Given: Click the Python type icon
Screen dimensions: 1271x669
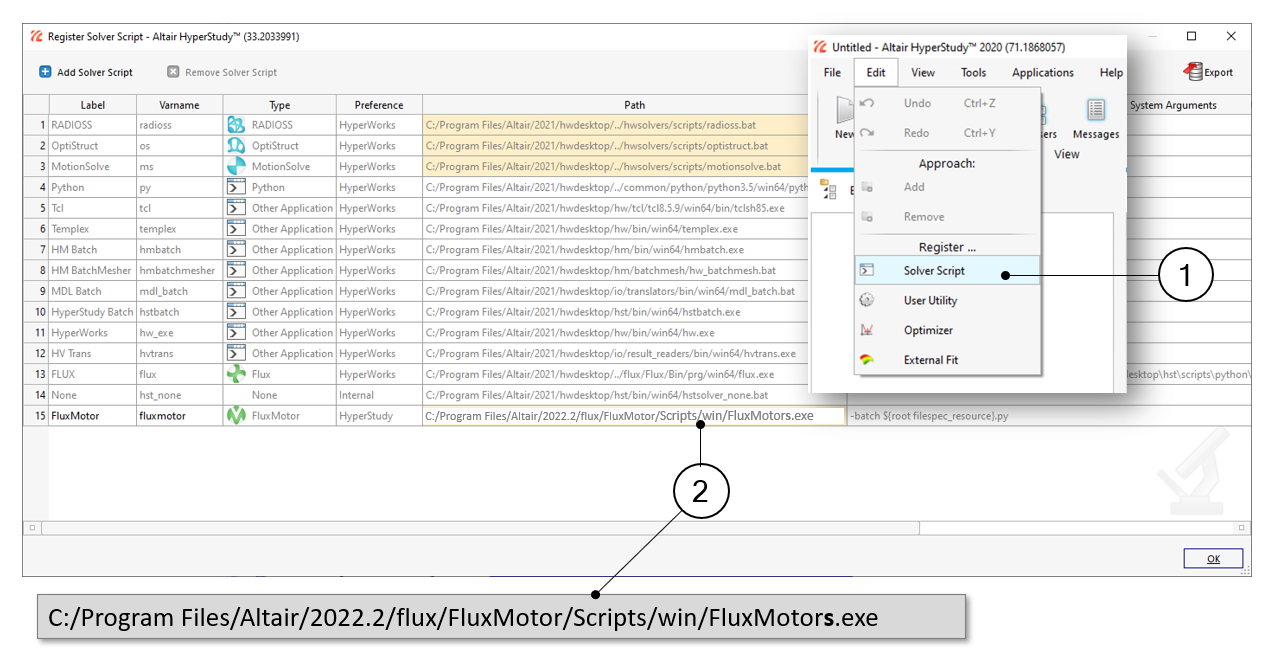Looking at the screenshot, I should click(236, 187).
